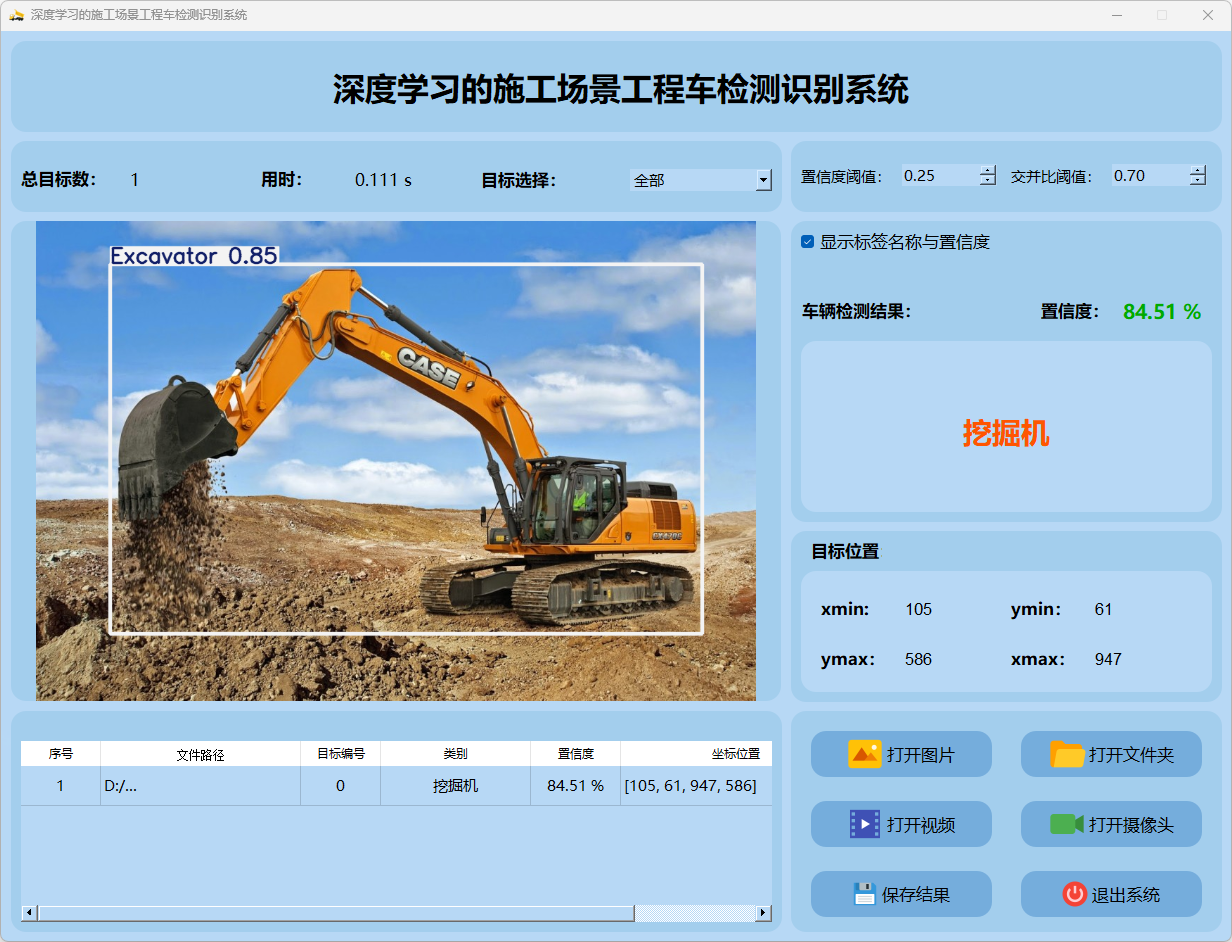Click the picture icon on 打开图片 button
Screen dimensions: 1232x942
tap(864, 754)
